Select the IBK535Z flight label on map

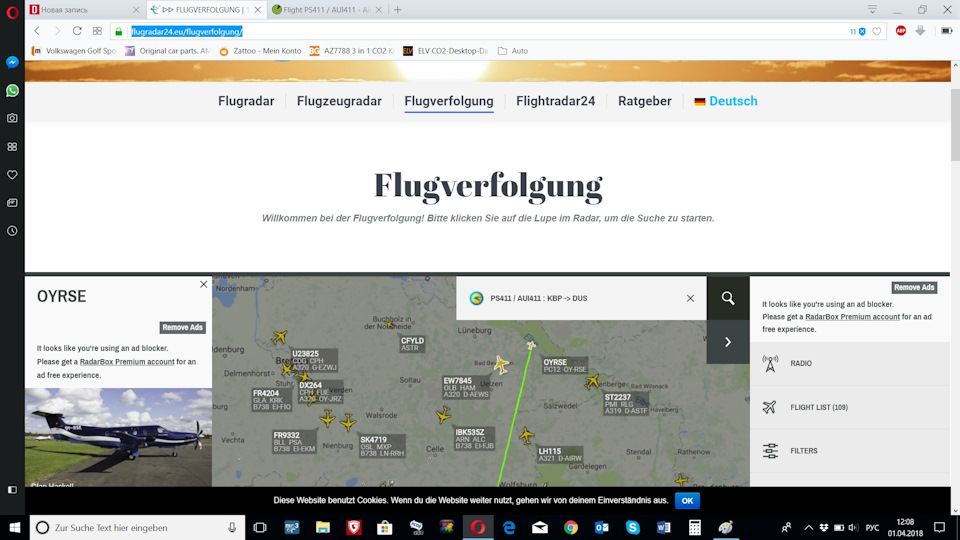[x=474, y=439]
